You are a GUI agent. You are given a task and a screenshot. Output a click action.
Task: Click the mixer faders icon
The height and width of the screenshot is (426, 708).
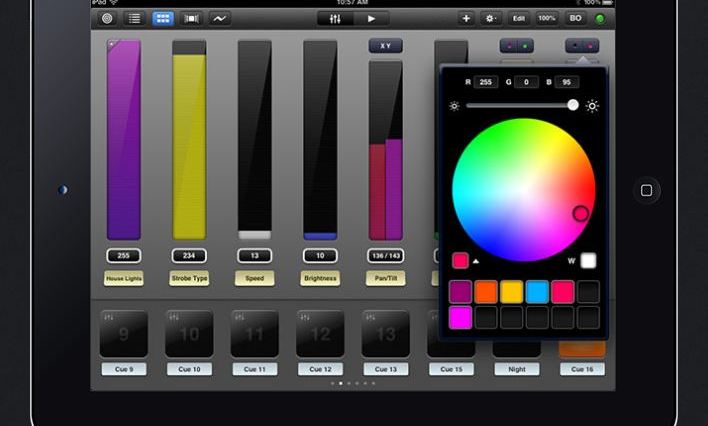[x=336, y=18]
